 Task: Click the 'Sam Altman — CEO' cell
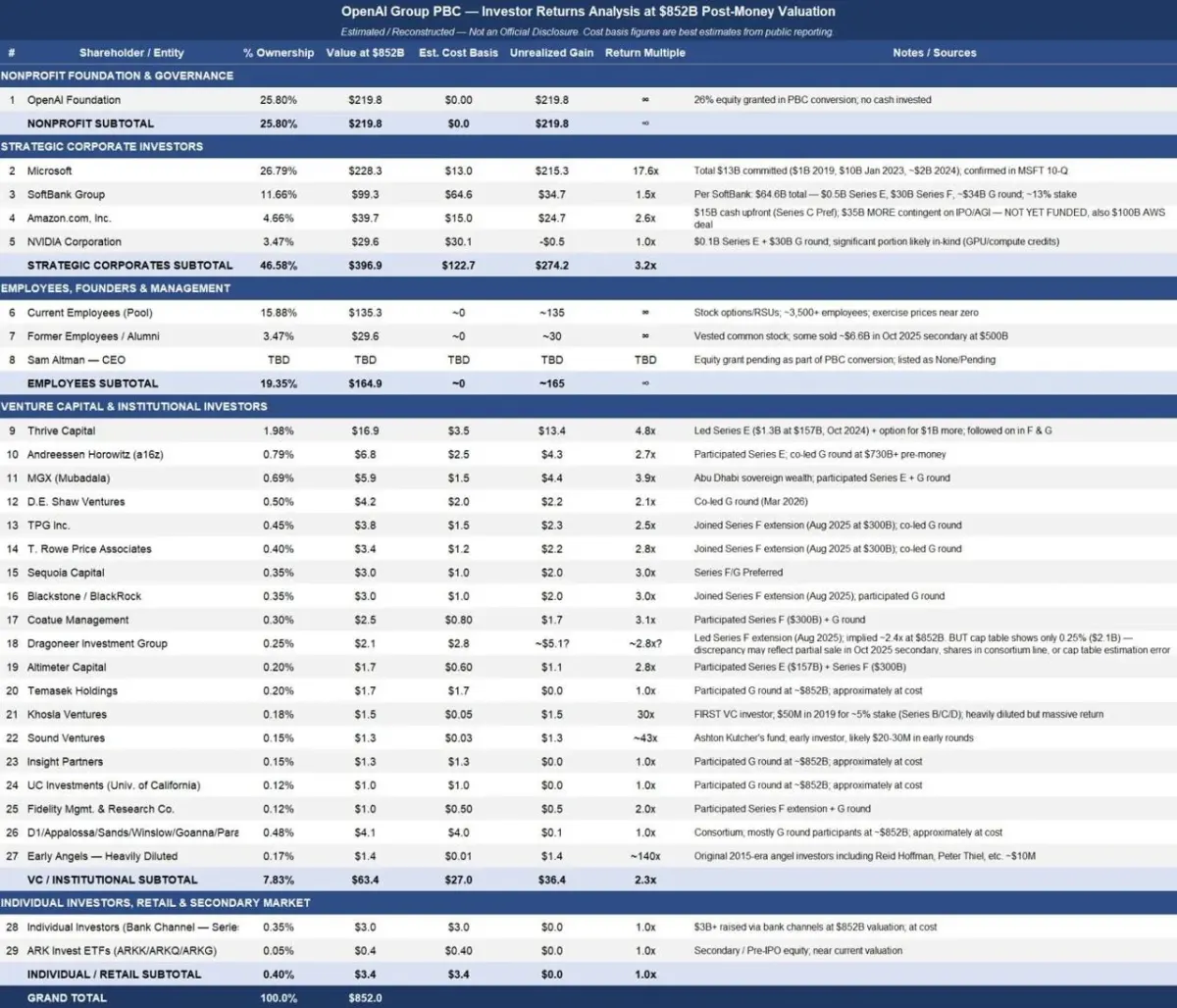tap(77, 360)
